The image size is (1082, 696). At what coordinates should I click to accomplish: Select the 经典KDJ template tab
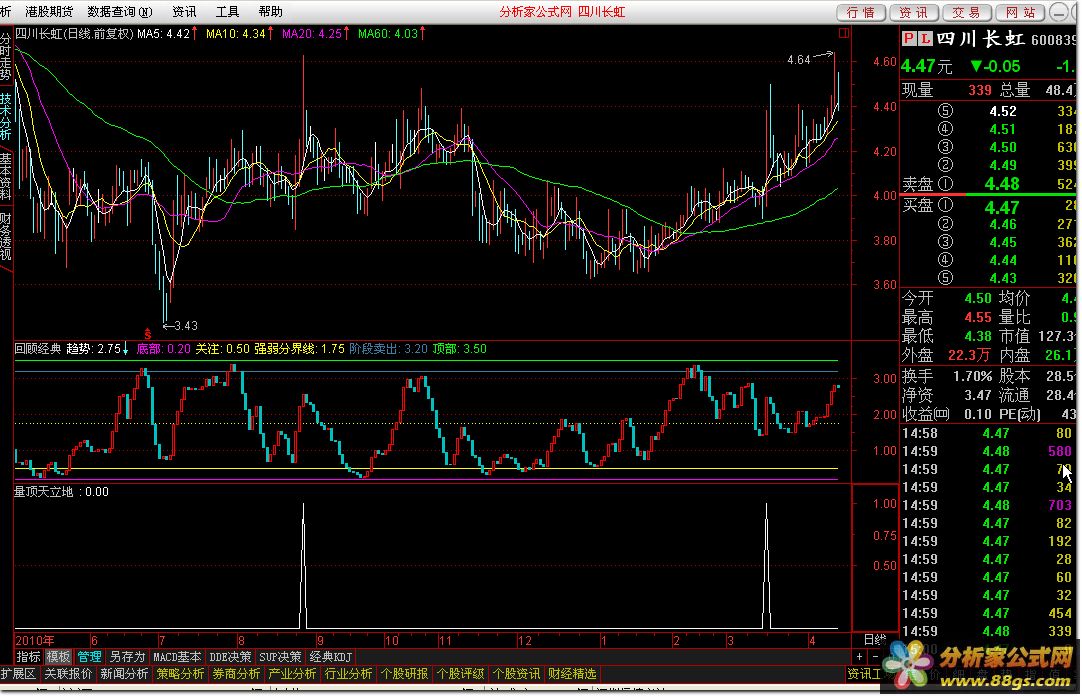click(x=331, y=657)
